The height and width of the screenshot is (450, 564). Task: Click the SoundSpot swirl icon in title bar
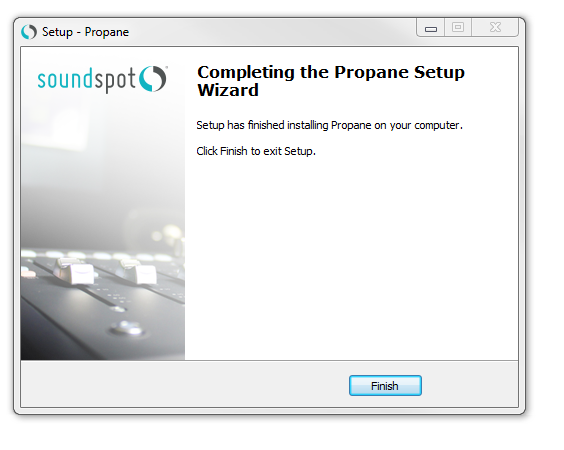pos(29,32)
